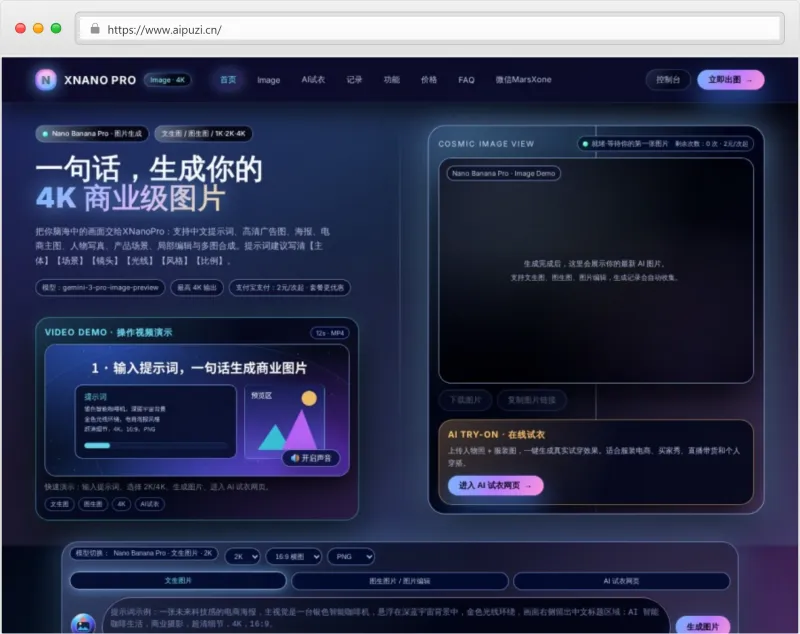Click the 模型：gemini-3-pro-image-preview tag

point(100,288)
